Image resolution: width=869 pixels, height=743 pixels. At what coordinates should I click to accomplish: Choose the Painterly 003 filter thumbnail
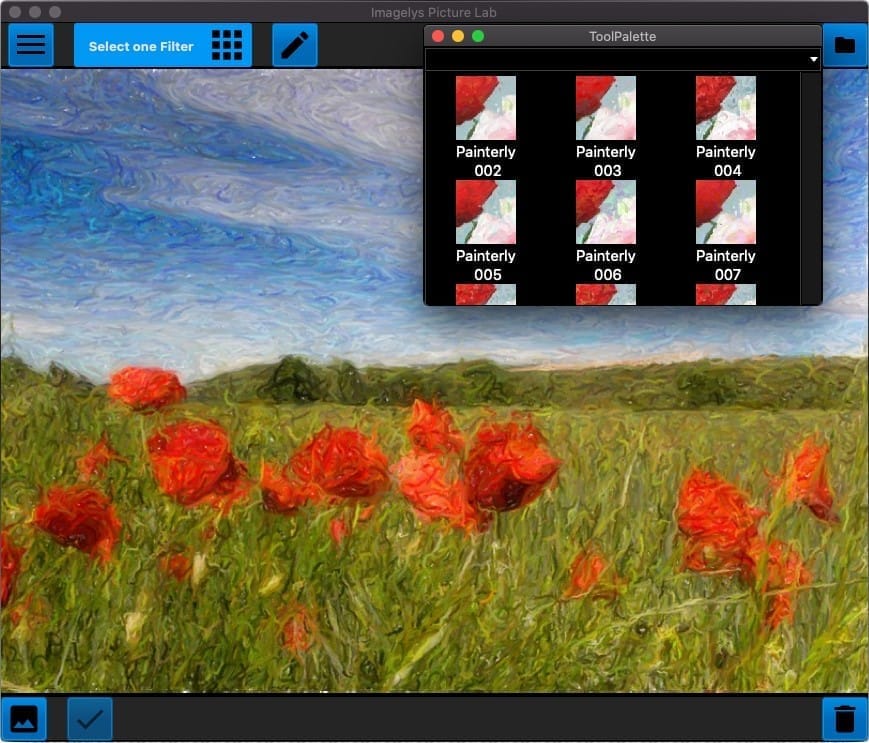606,107
